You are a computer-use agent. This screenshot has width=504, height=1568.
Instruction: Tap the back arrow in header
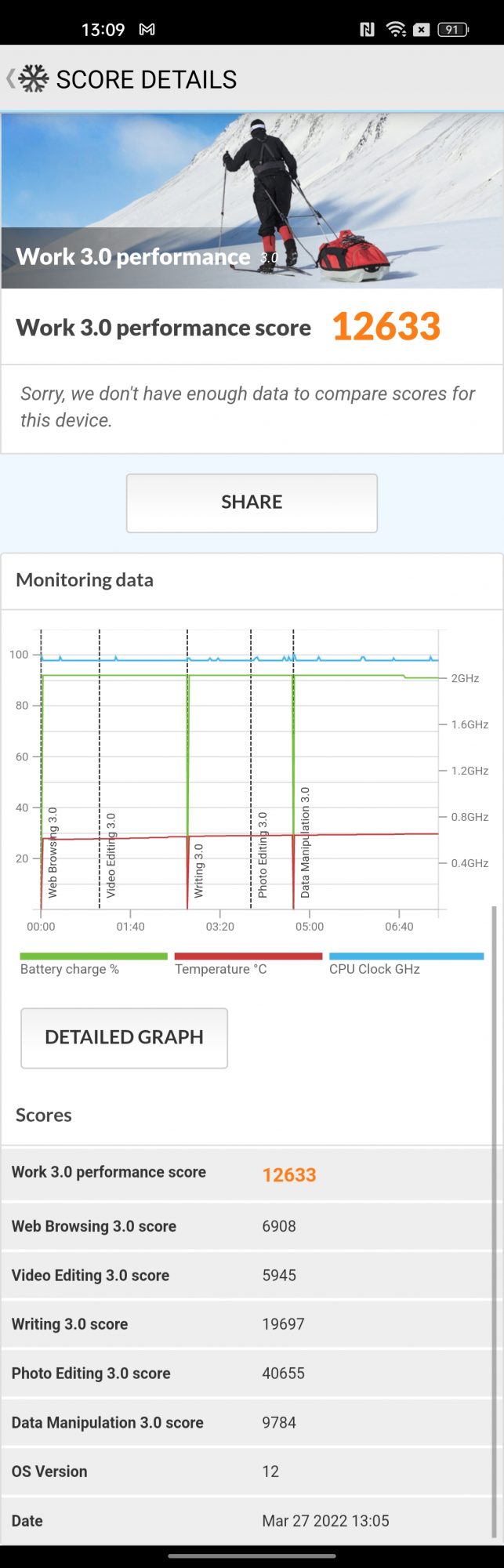tap(10, 78)
